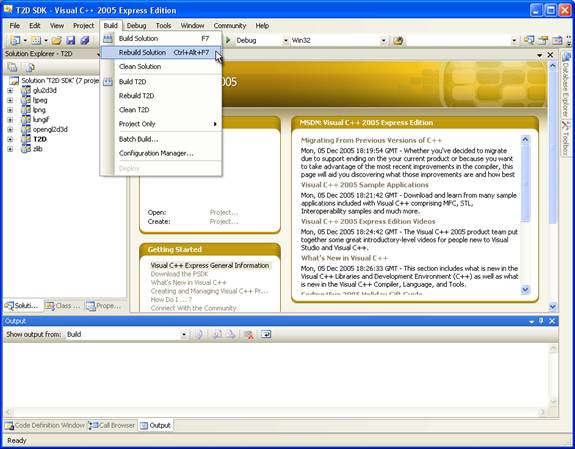Open the Toolbox side tab
Viewport: 575px width, 449px height.
click(566, 139)
